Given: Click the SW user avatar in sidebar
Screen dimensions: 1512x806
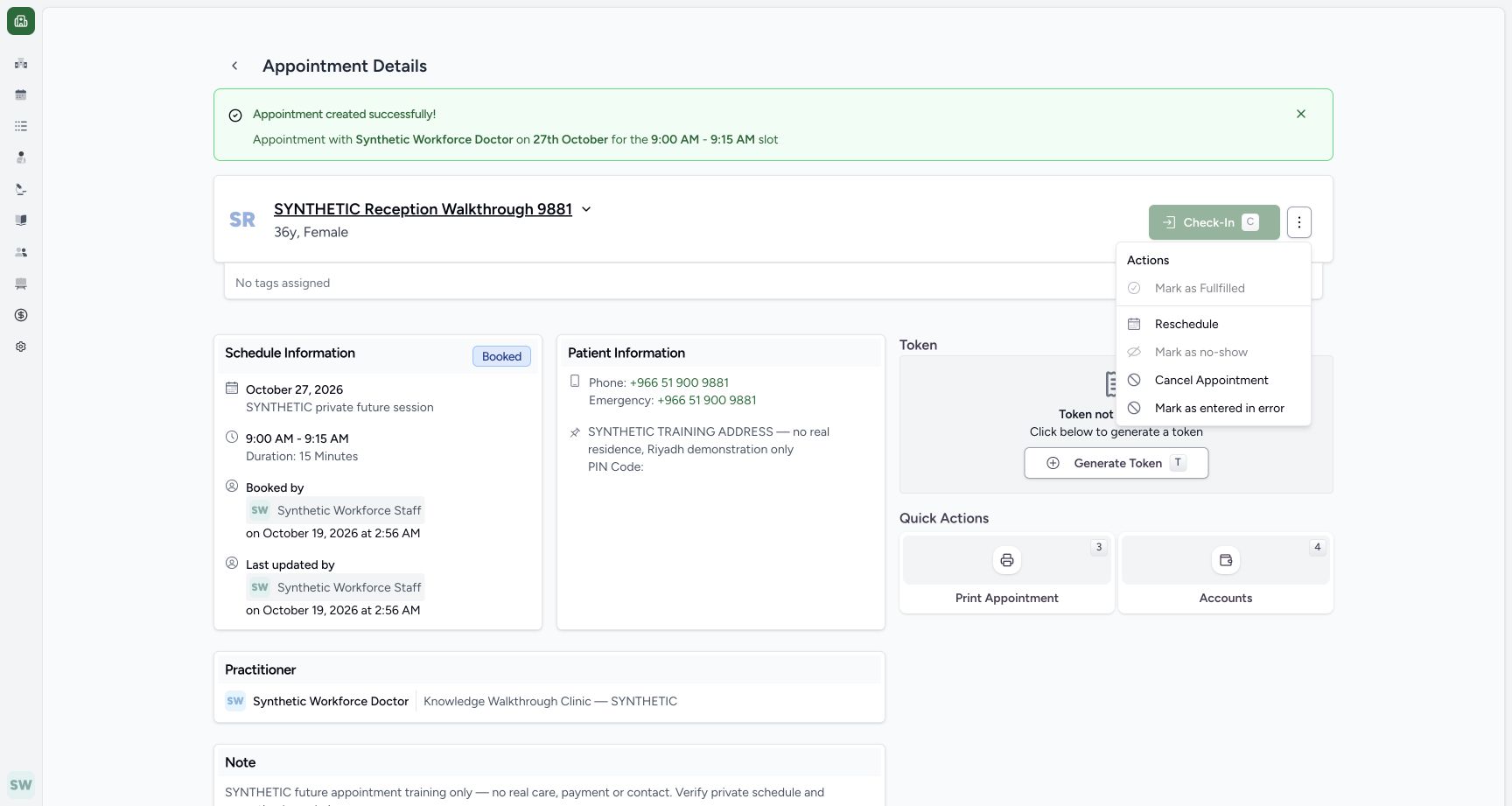Looking at the screenshot, I should click(x=21, y=785).
